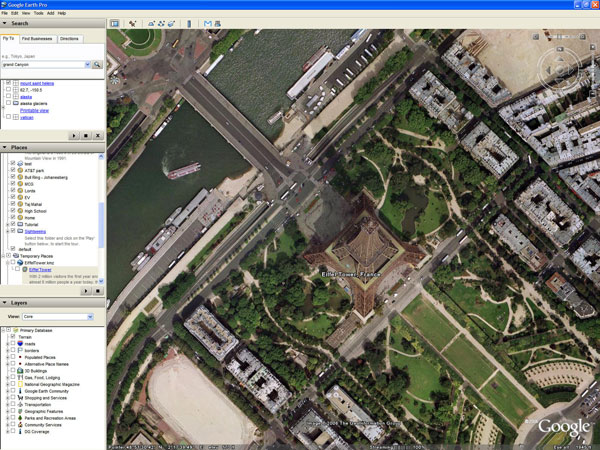The image size is (600, 450).
Task: Click the Primary Database folder icon
Action: pos(16,330)
